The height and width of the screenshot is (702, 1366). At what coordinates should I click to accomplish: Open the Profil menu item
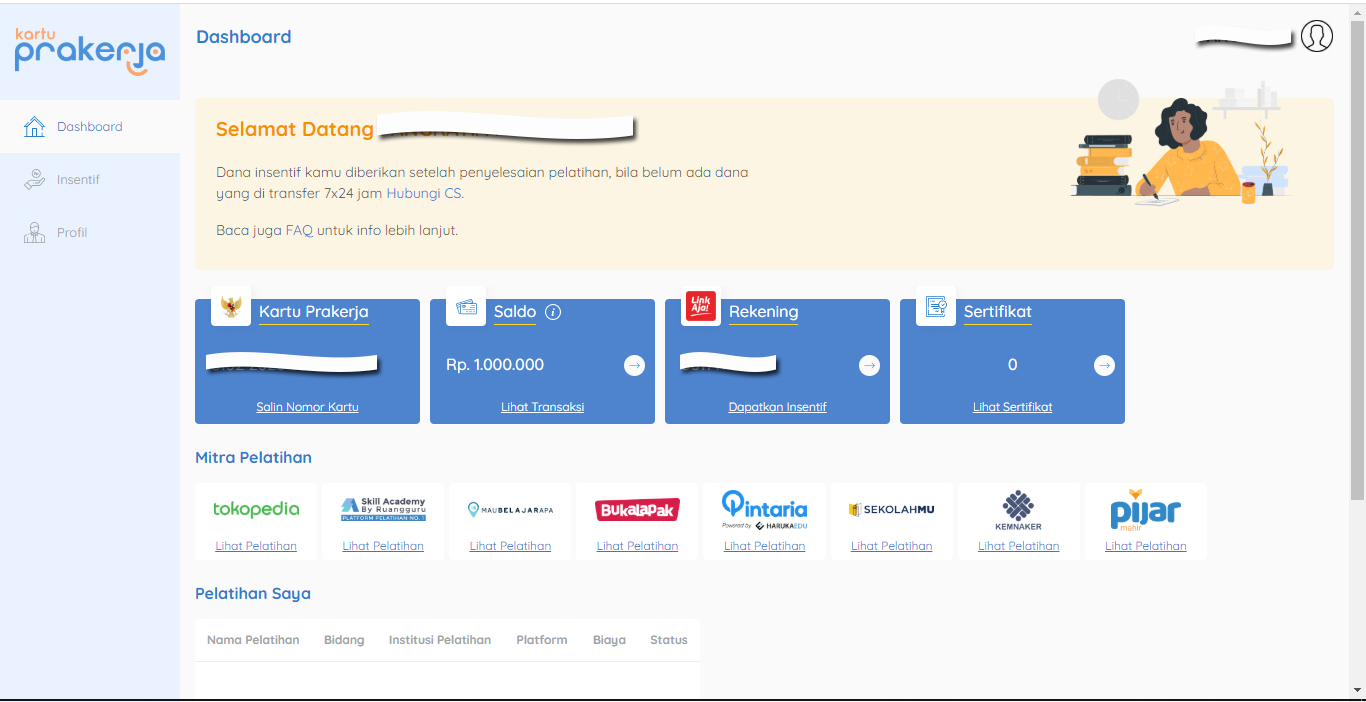pyautogui.click(x=90, y=233)
